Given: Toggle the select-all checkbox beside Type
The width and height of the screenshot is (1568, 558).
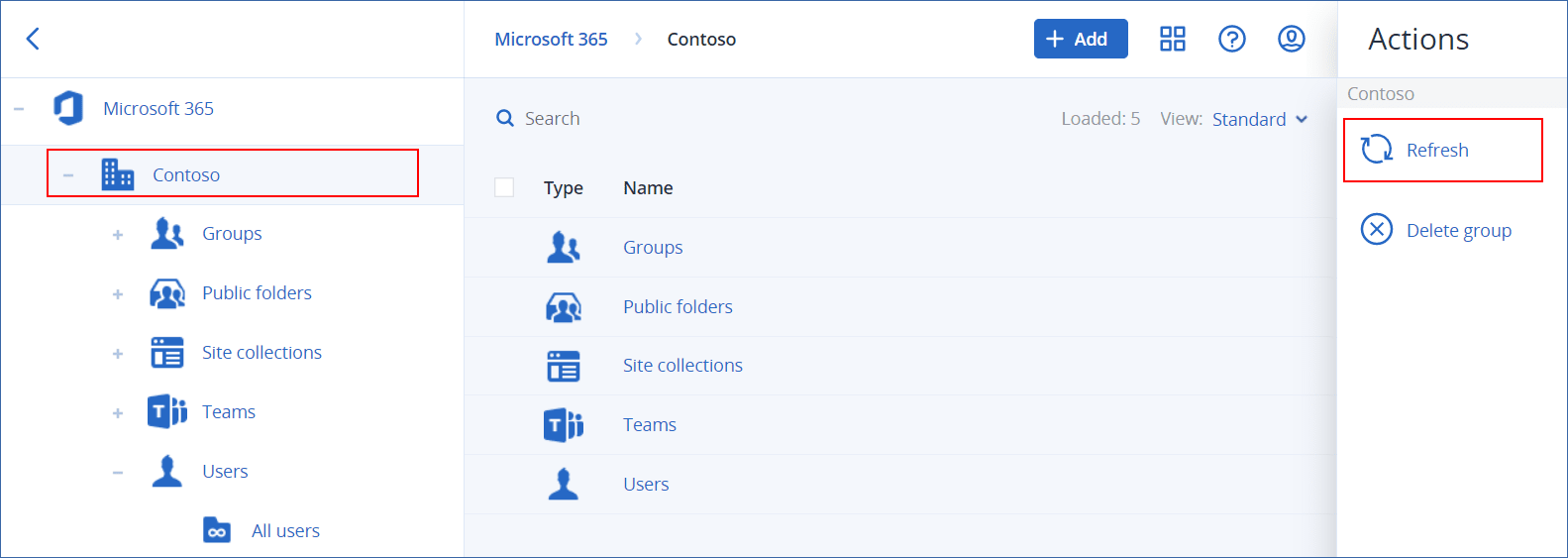Looking at the screenshot, I should tap(504, 187).
